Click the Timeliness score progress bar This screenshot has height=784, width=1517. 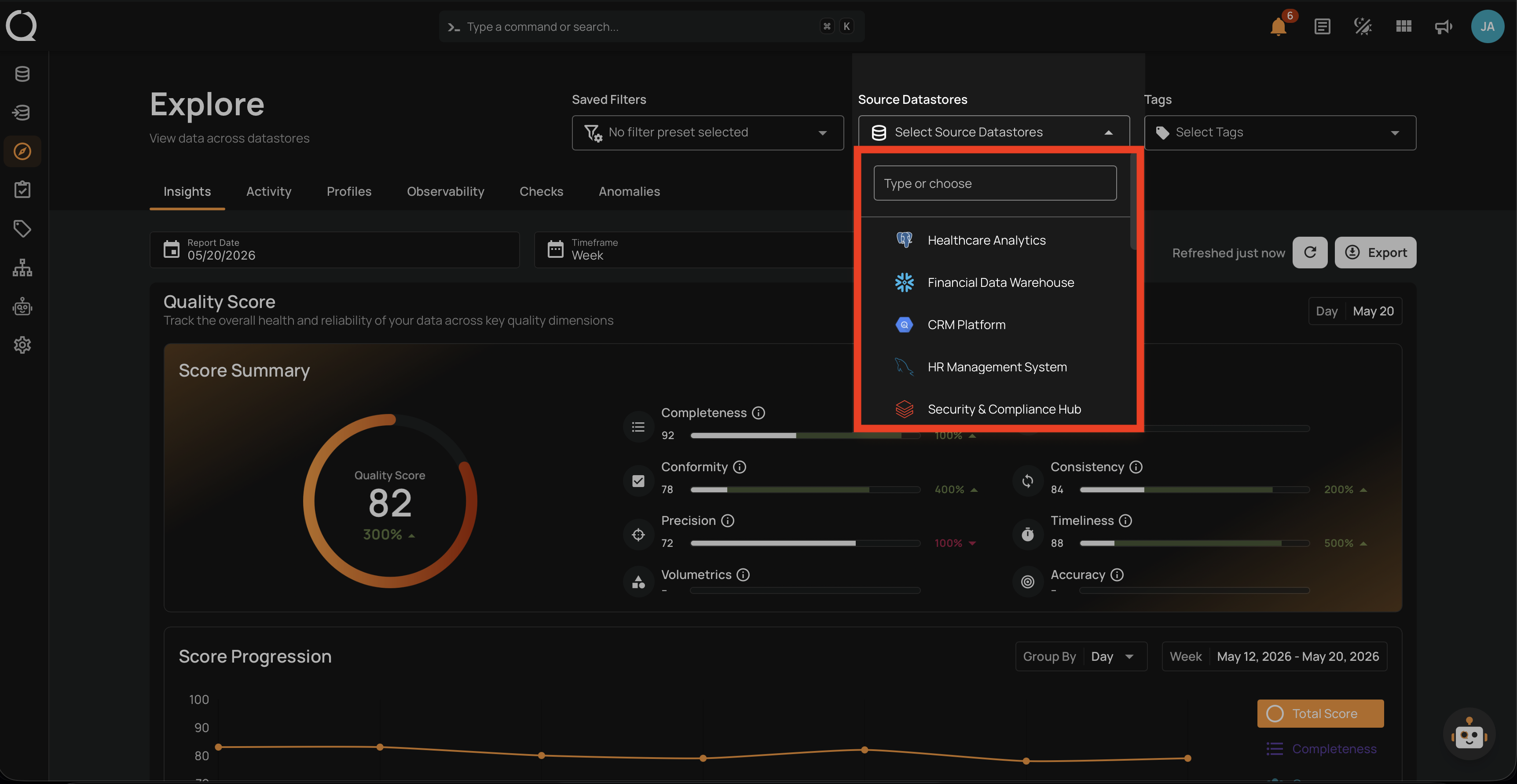(1194, 544)
